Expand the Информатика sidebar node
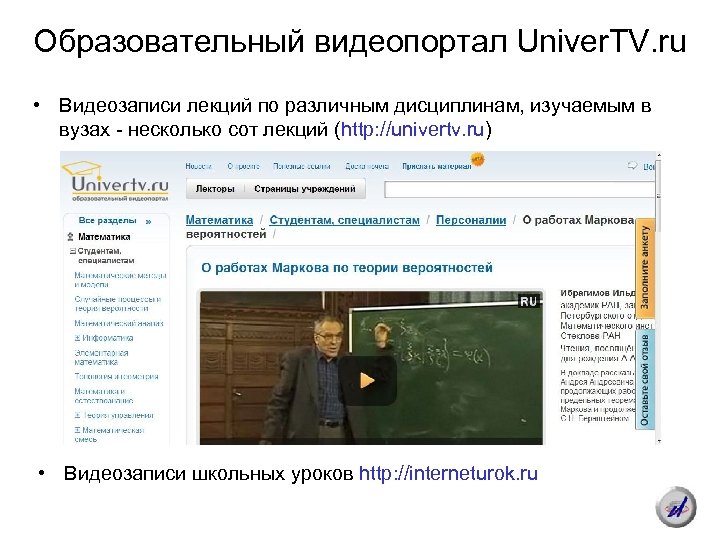This screenshot has width=720, height=540. click(x=78, y=338)
